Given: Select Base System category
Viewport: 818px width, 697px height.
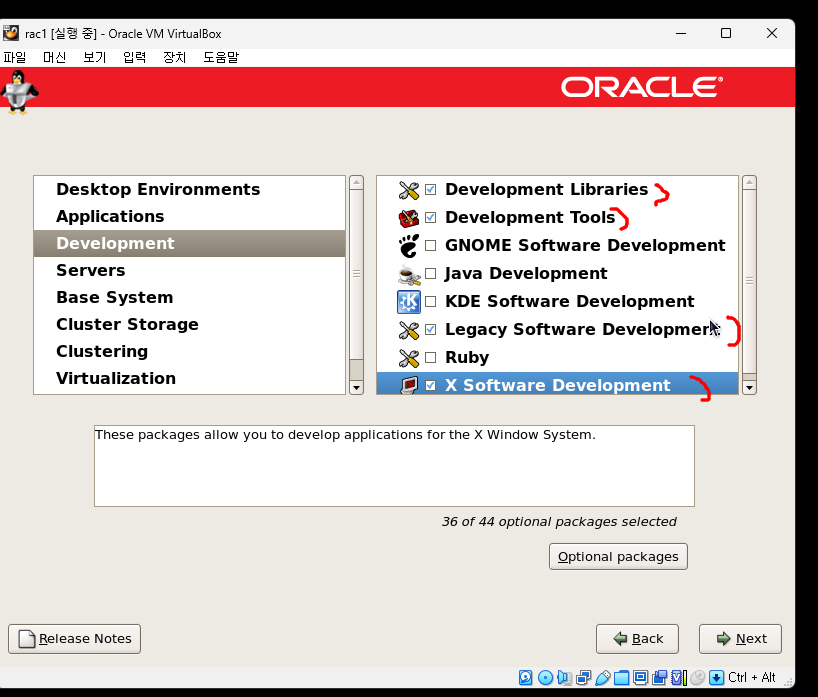Looking at the screenshot, I should pos(189,297).
